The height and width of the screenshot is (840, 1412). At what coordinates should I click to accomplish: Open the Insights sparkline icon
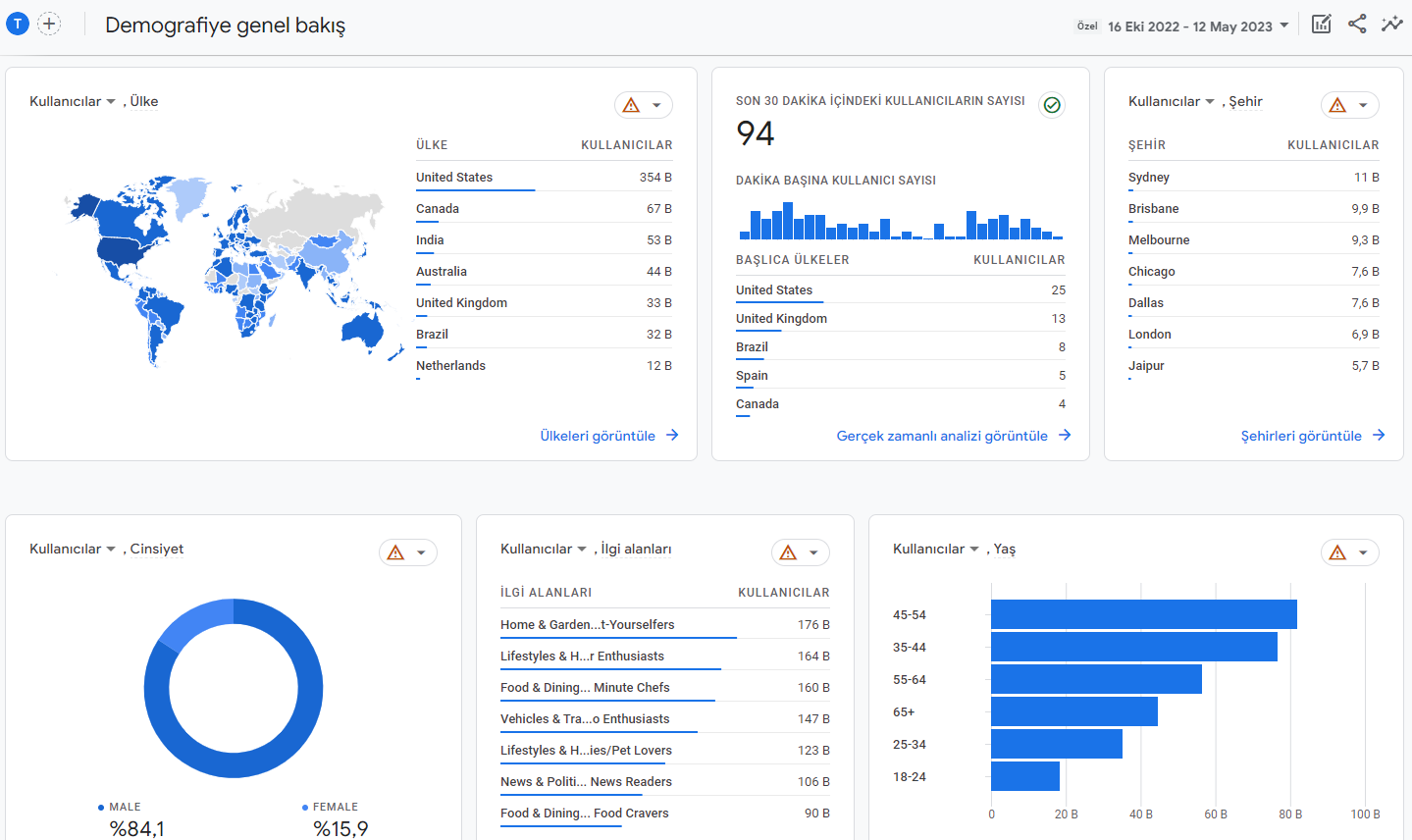(1391, 25)
